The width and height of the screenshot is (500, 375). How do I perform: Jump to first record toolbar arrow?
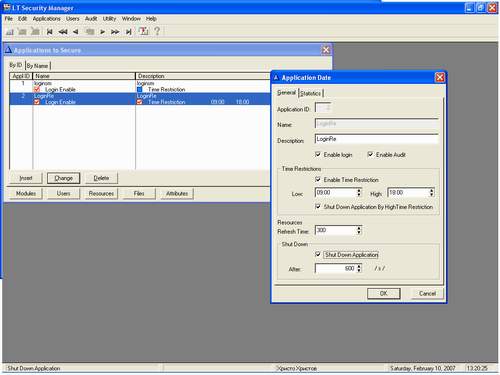pos(50,32)
